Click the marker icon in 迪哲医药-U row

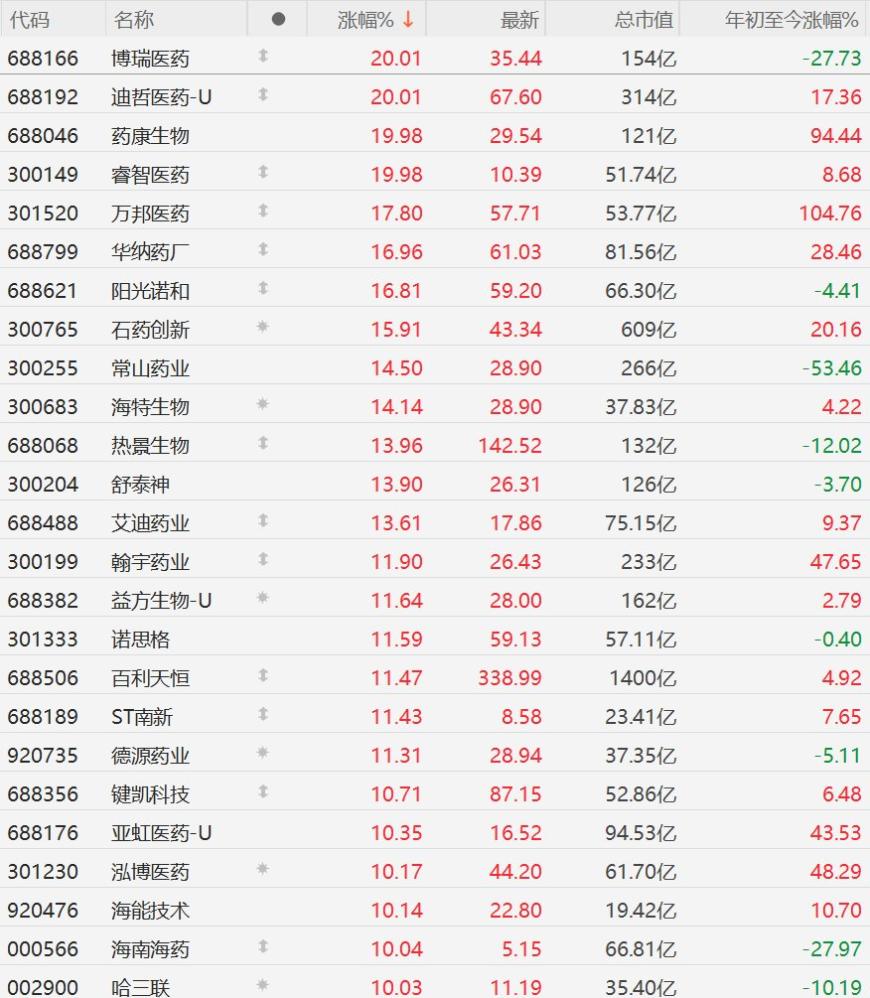[x=263, y=95]
